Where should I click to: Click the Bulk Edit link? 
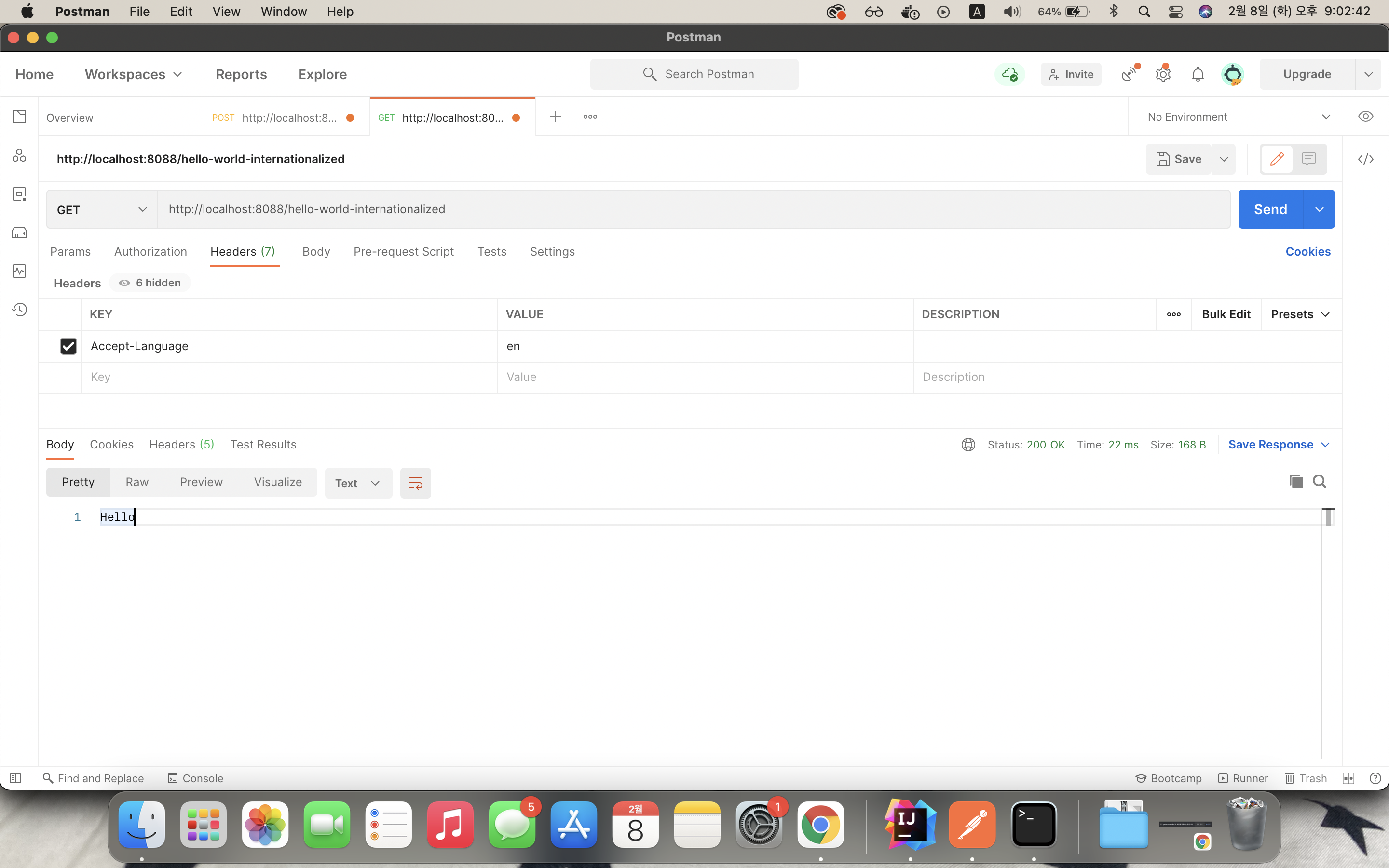click(1226, 314)
